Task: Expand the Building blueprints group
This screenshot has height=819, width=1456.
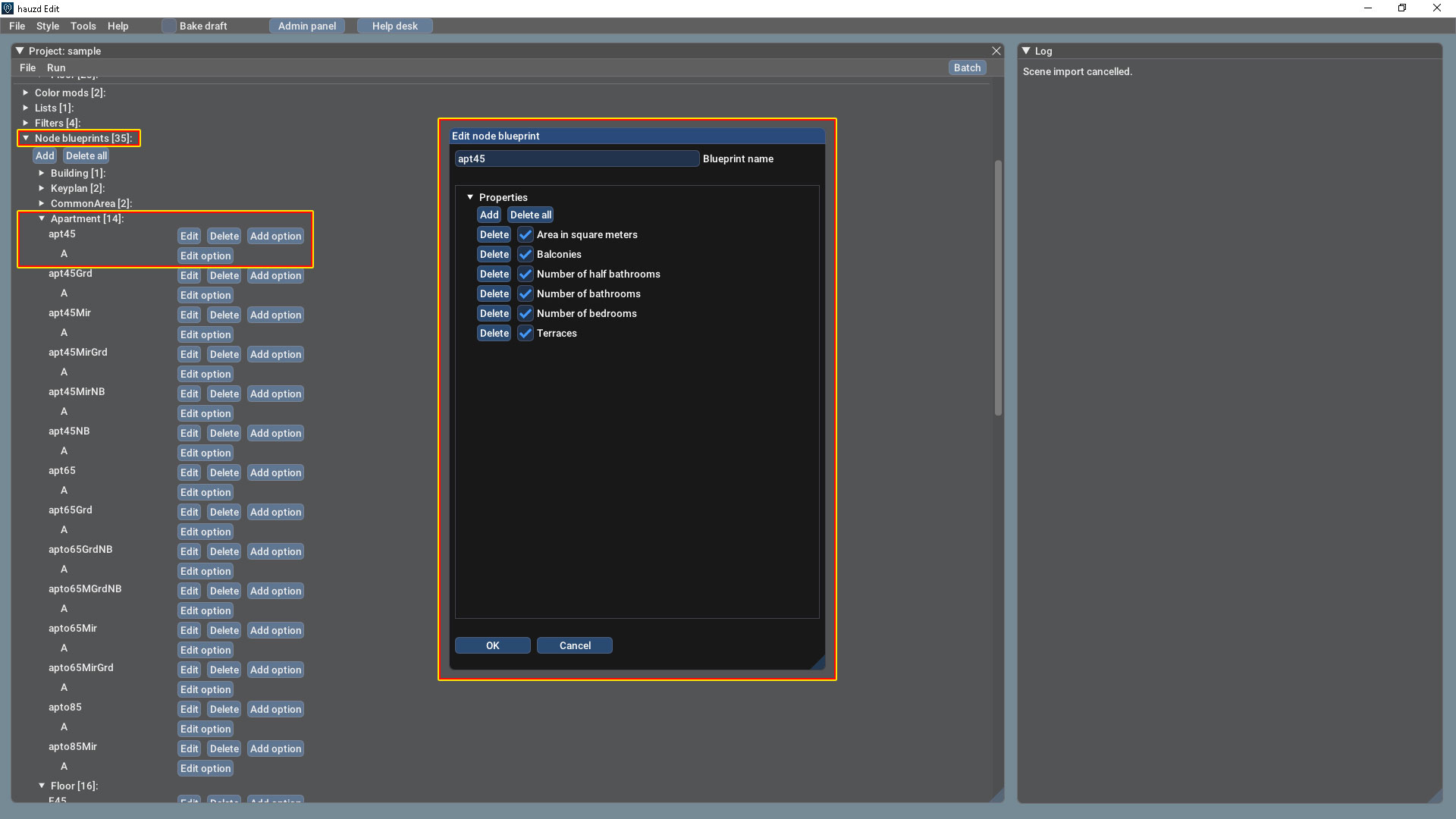Action: click(42, 173)
